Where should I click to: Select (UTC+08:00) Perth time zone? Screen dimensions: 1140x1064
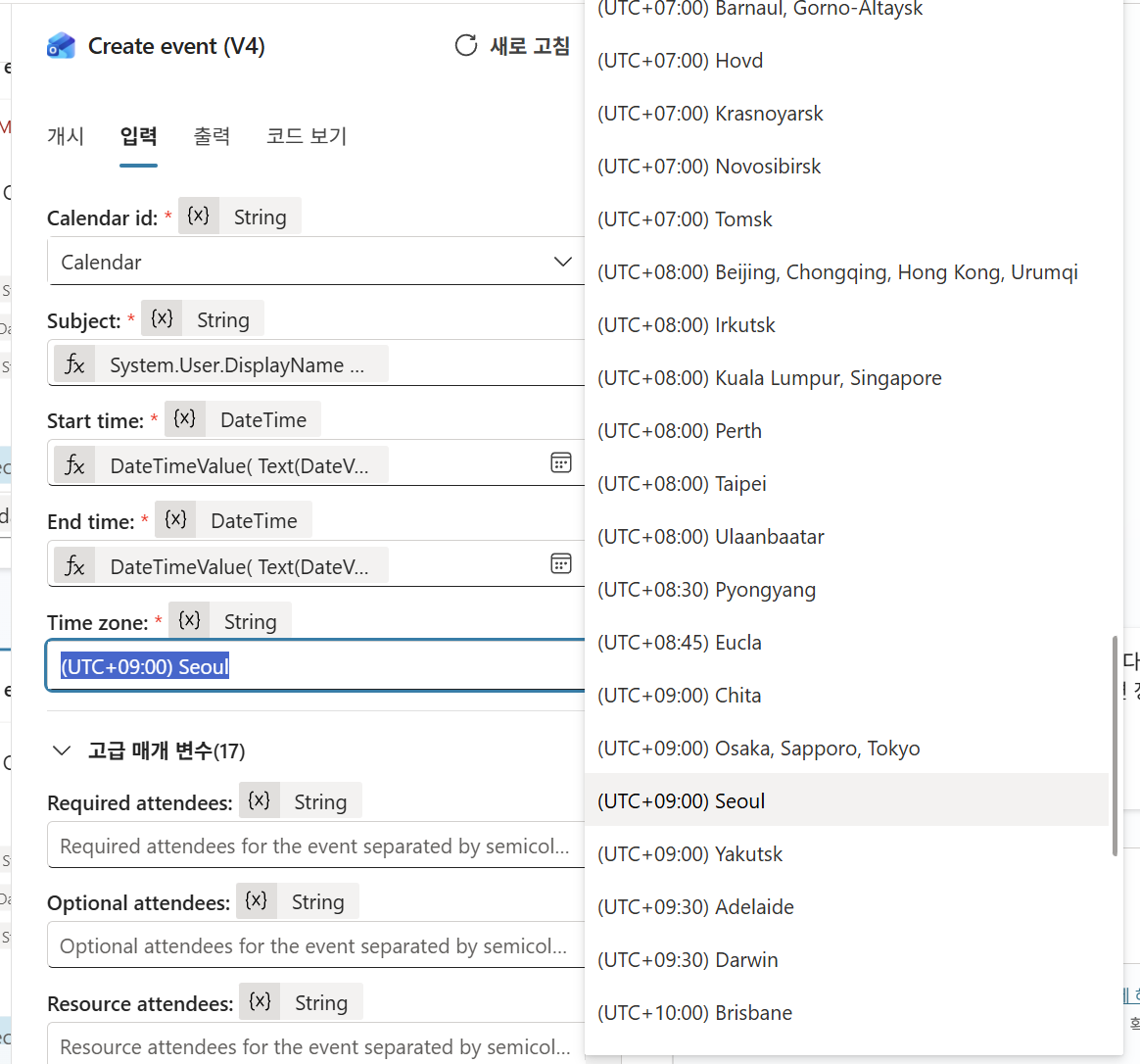847,430
